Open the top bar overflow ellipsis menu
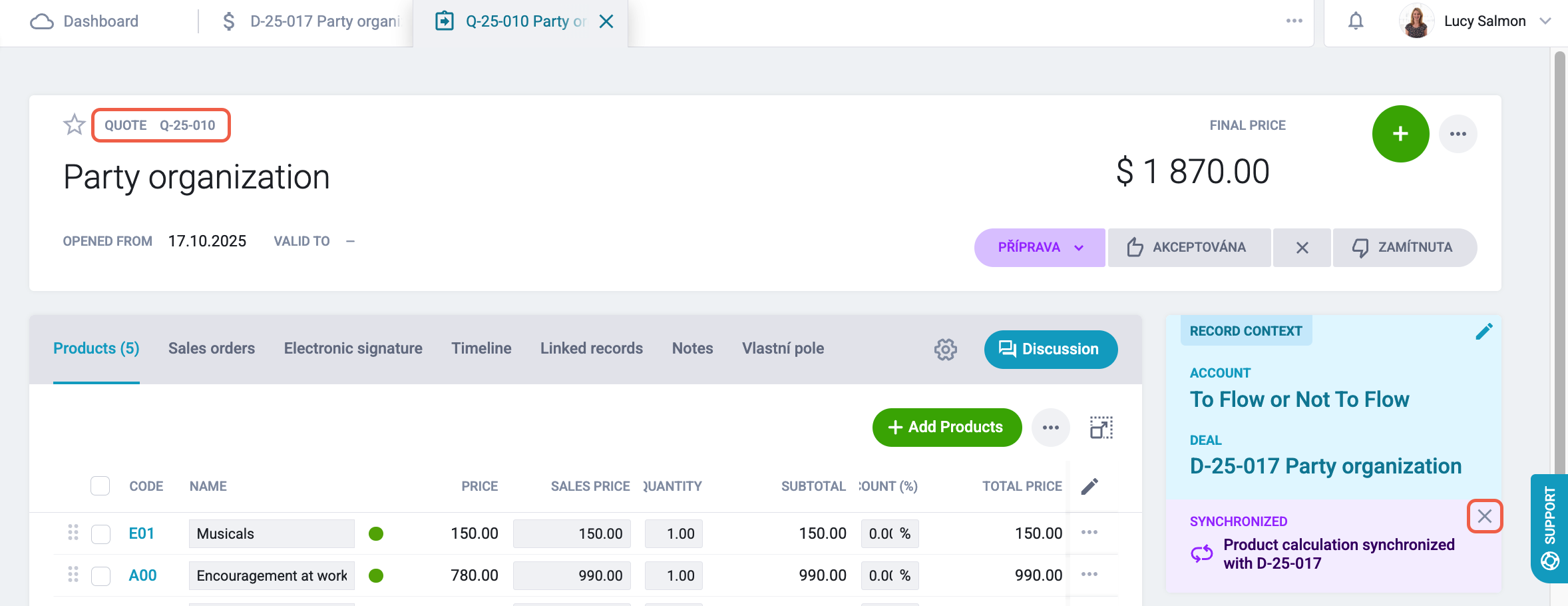The height and width of the screenshot is (606, 1568). (1294, 21)
